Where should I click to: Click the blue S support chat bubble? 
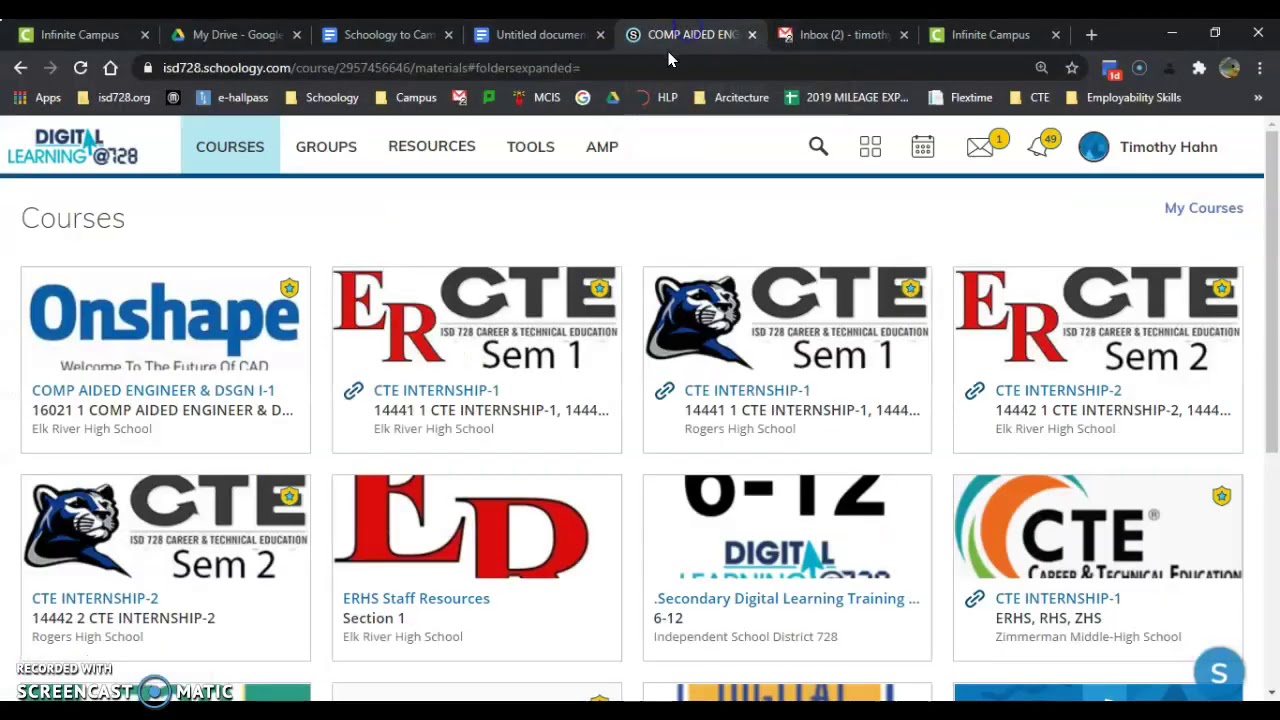coord(1219,673)
